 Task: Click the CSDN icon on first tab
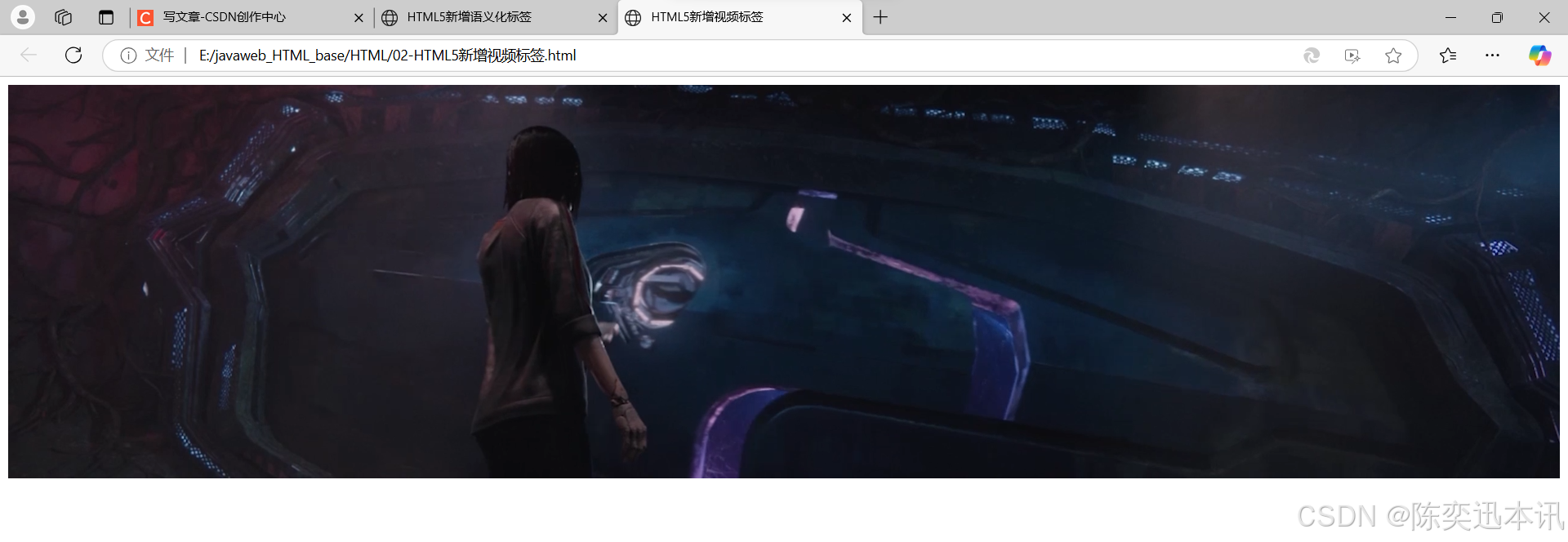pos(145,18)
